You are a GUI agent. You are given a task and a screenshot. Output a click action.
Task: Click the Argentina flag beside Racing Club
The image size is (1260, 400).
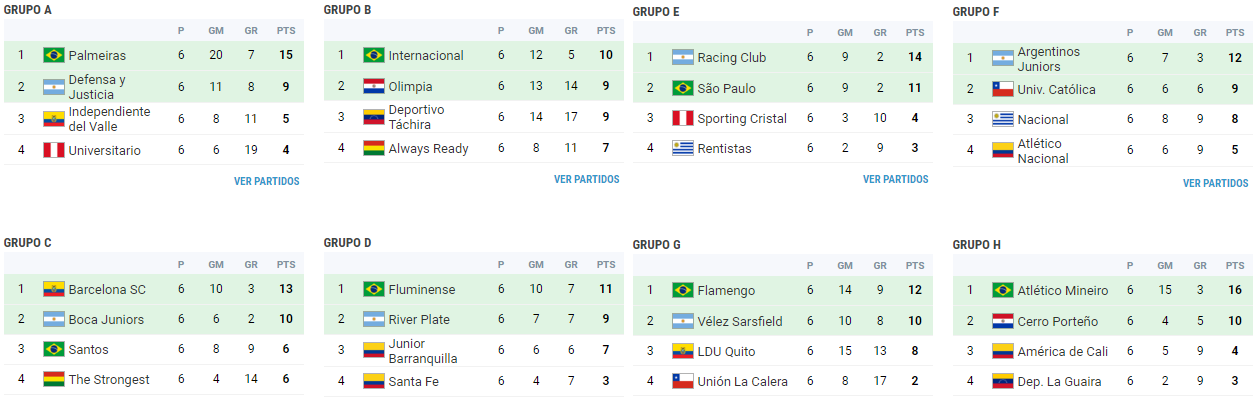(683, 57)
